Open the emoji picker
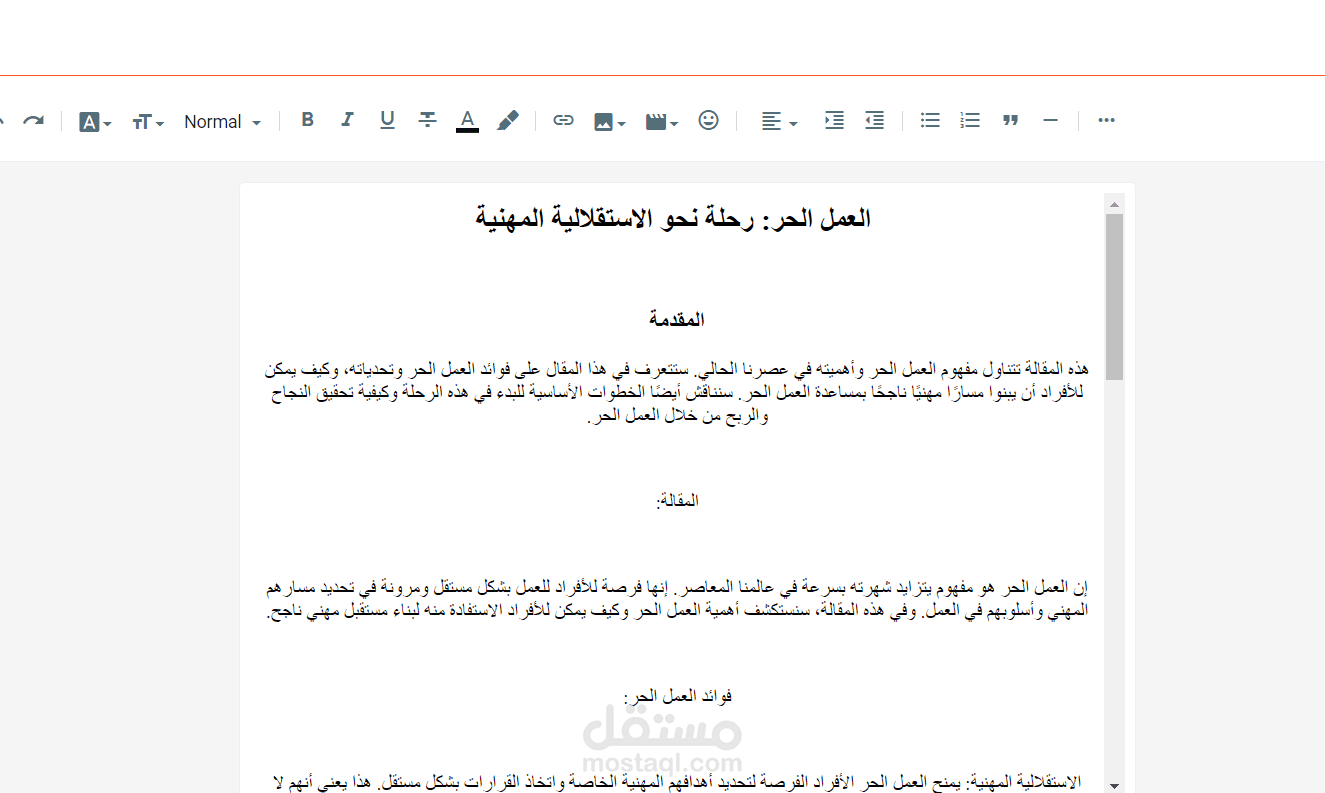The width and height of the screenshot is (1325, 793). coord(708,120)
